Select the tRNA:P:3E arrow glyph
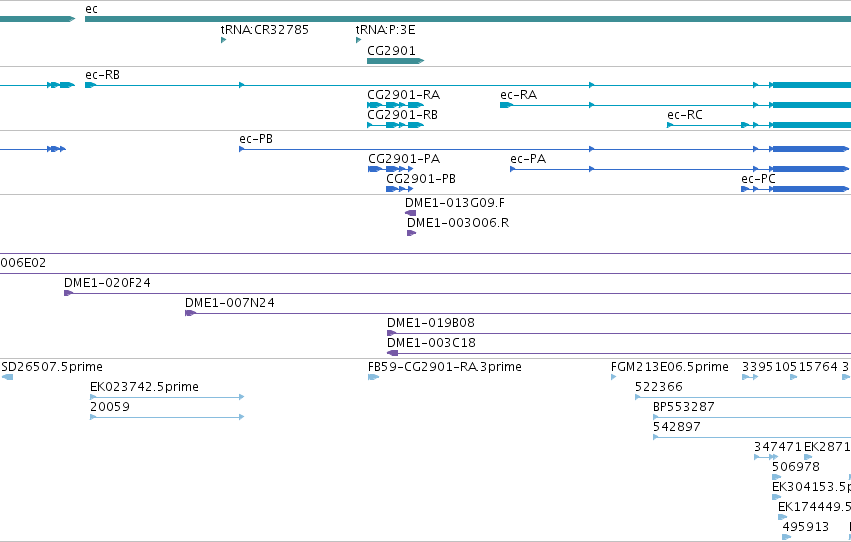The image size is (851, 542). [358, 40]
